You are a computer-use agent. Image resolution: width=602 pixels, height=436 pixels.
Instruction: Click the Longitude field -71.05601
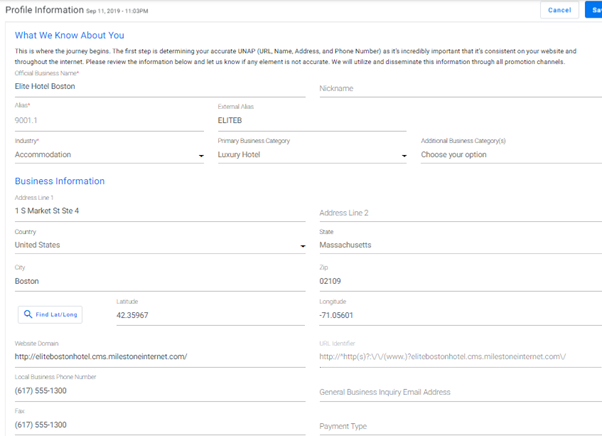click(x=460, y=315)
